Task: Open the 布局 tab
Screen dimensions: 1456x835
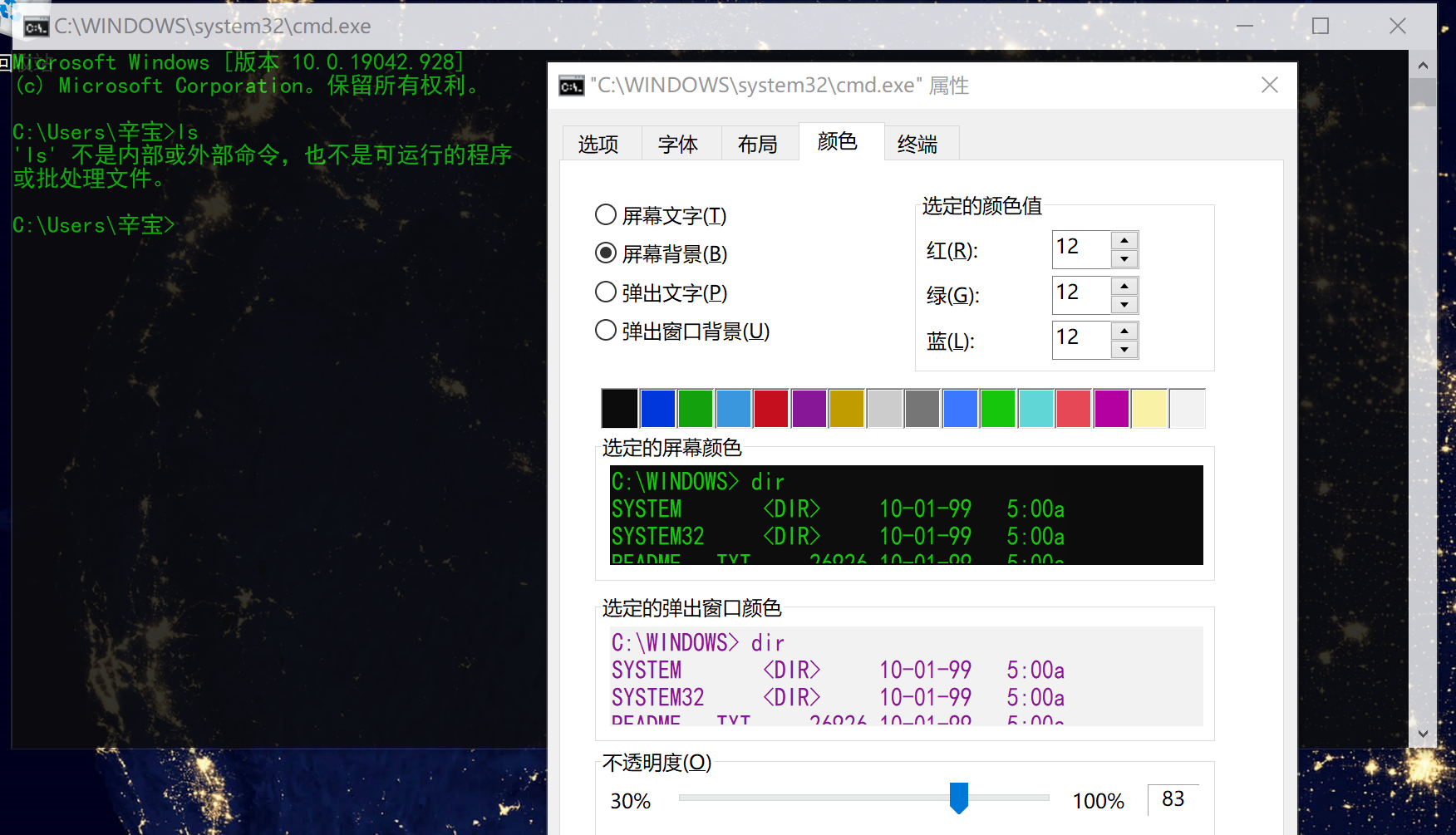Action: pyautogui.click(x=758, y=144)
